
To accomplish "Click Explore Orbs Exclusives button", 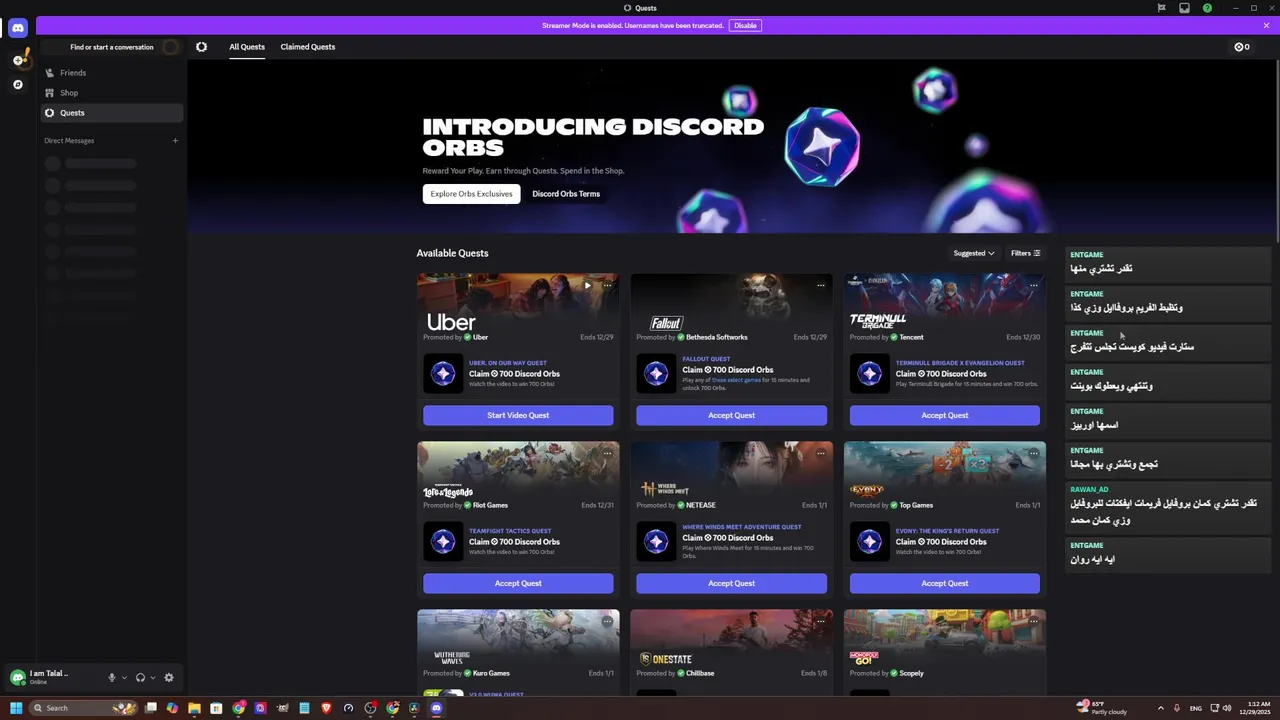I will pos(471,194).
